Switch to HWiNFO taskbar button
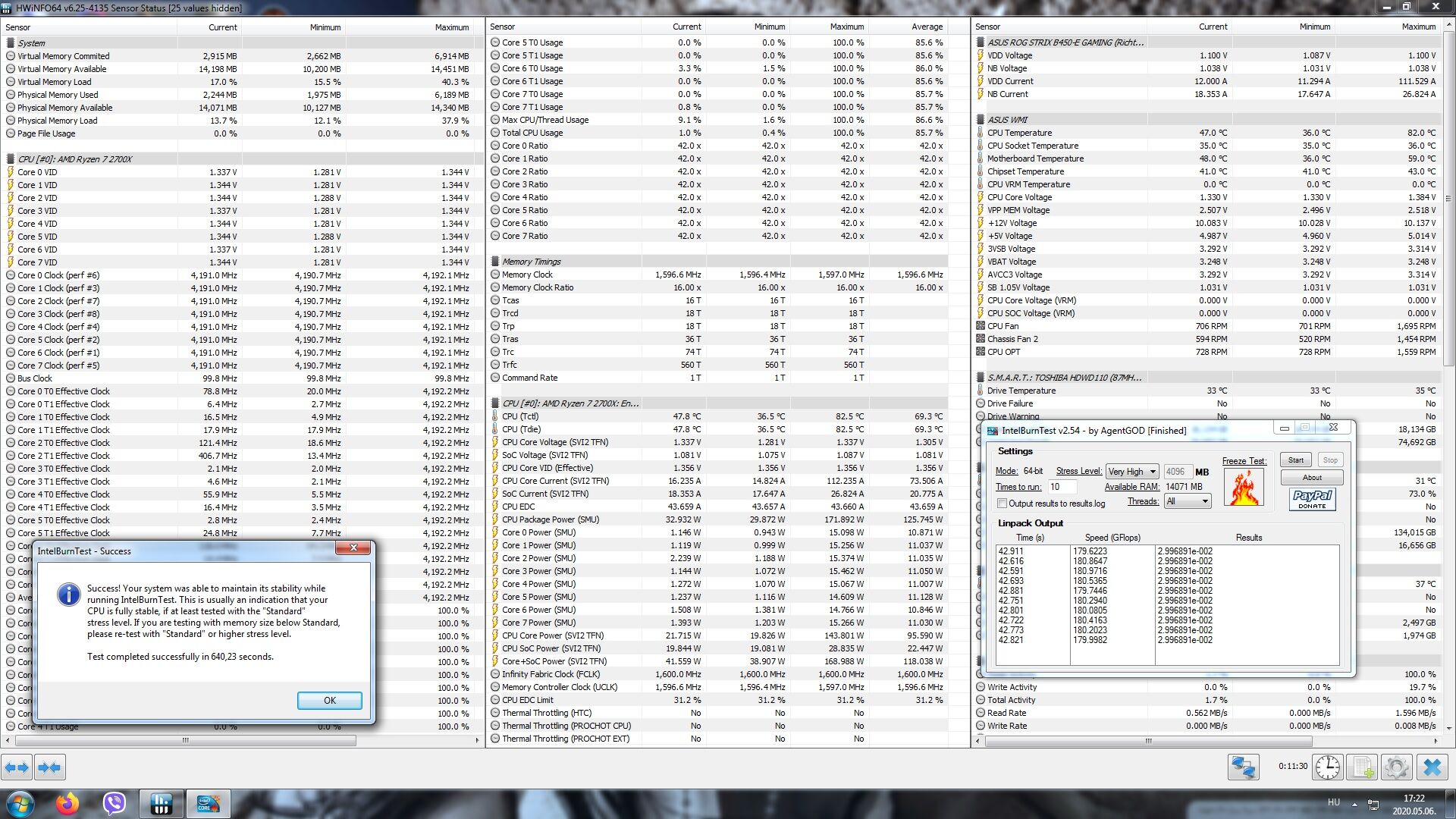Viewport: 1456px width, 819px height. (x=162, y=804)
